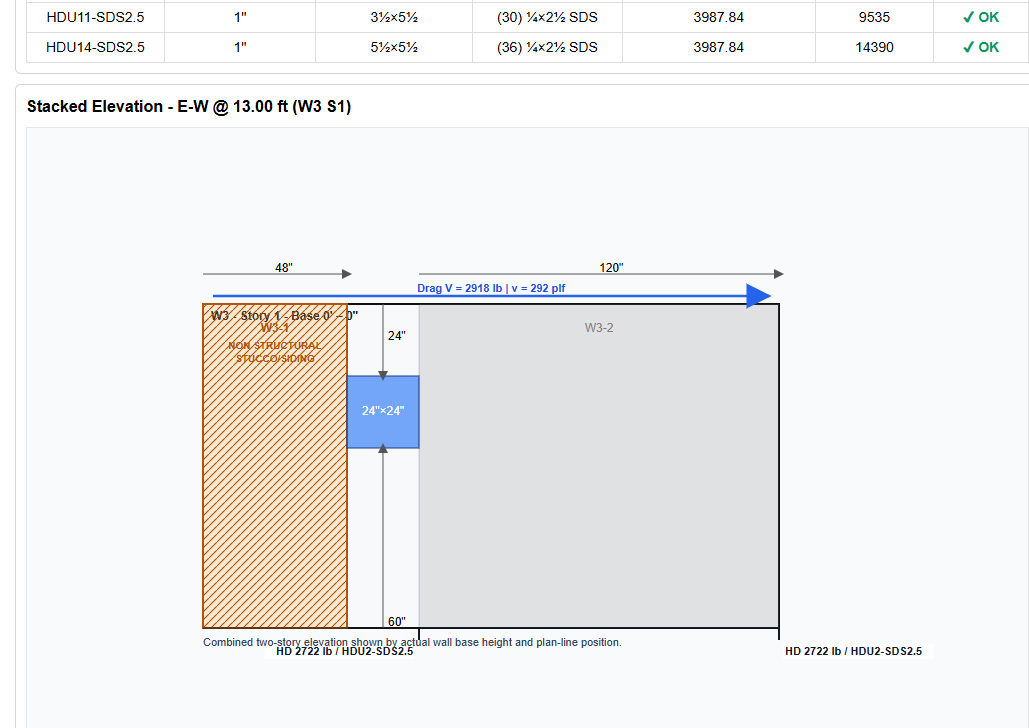Click the (36) ¼×2½ SDS fastener cell
This screenshot has height=728, width=1029.
click(547, 47)
